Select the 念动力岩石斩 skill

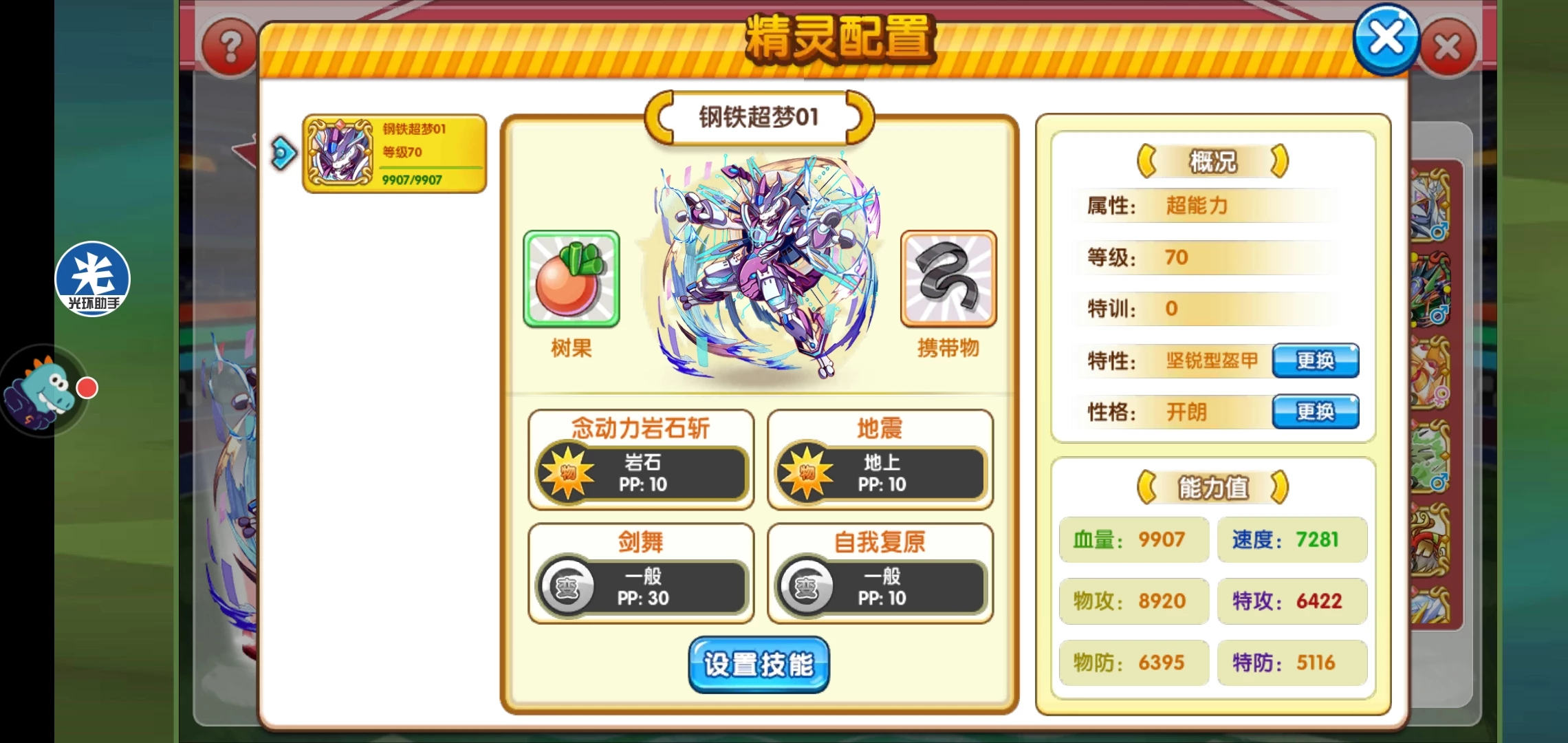pos(641,460)
